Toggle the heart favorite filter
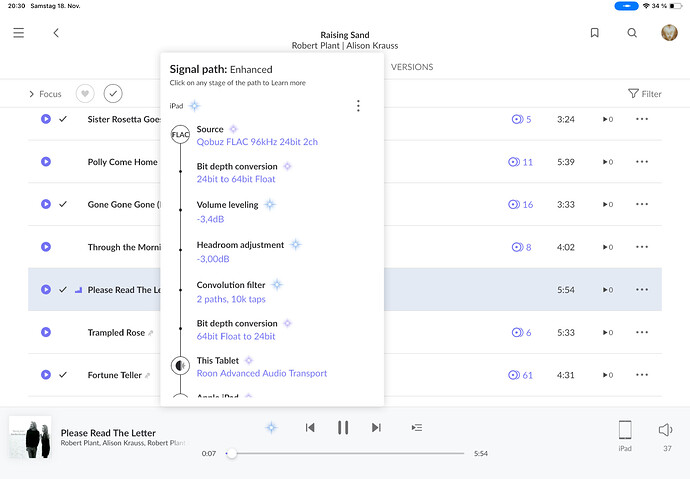This screenshot has width=690, height=479. (x=85, y=94)
